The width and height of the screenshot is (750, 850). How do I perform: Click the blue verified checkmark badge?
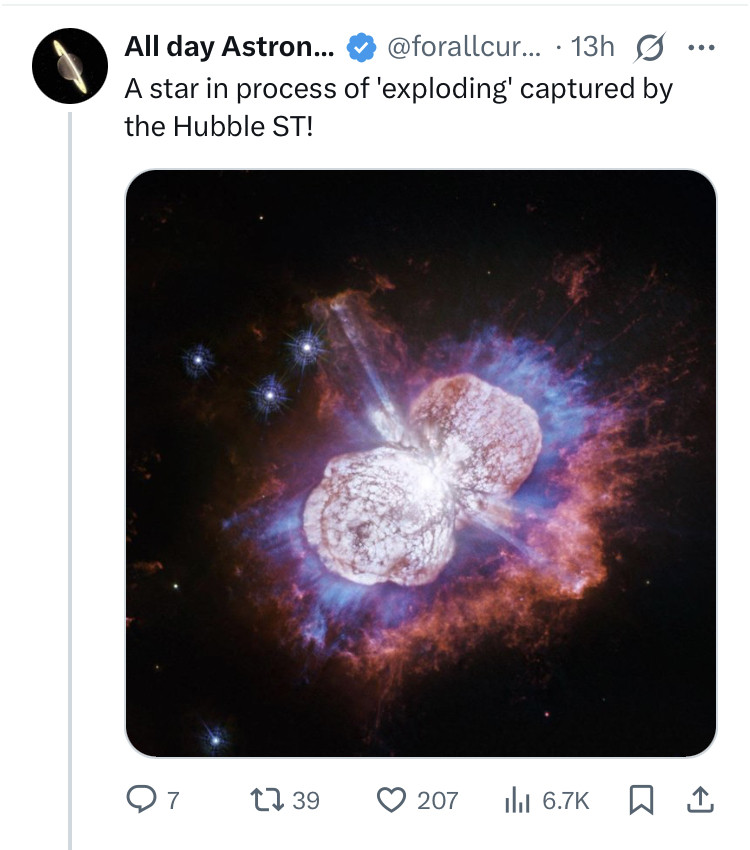[x=360, y=47]
